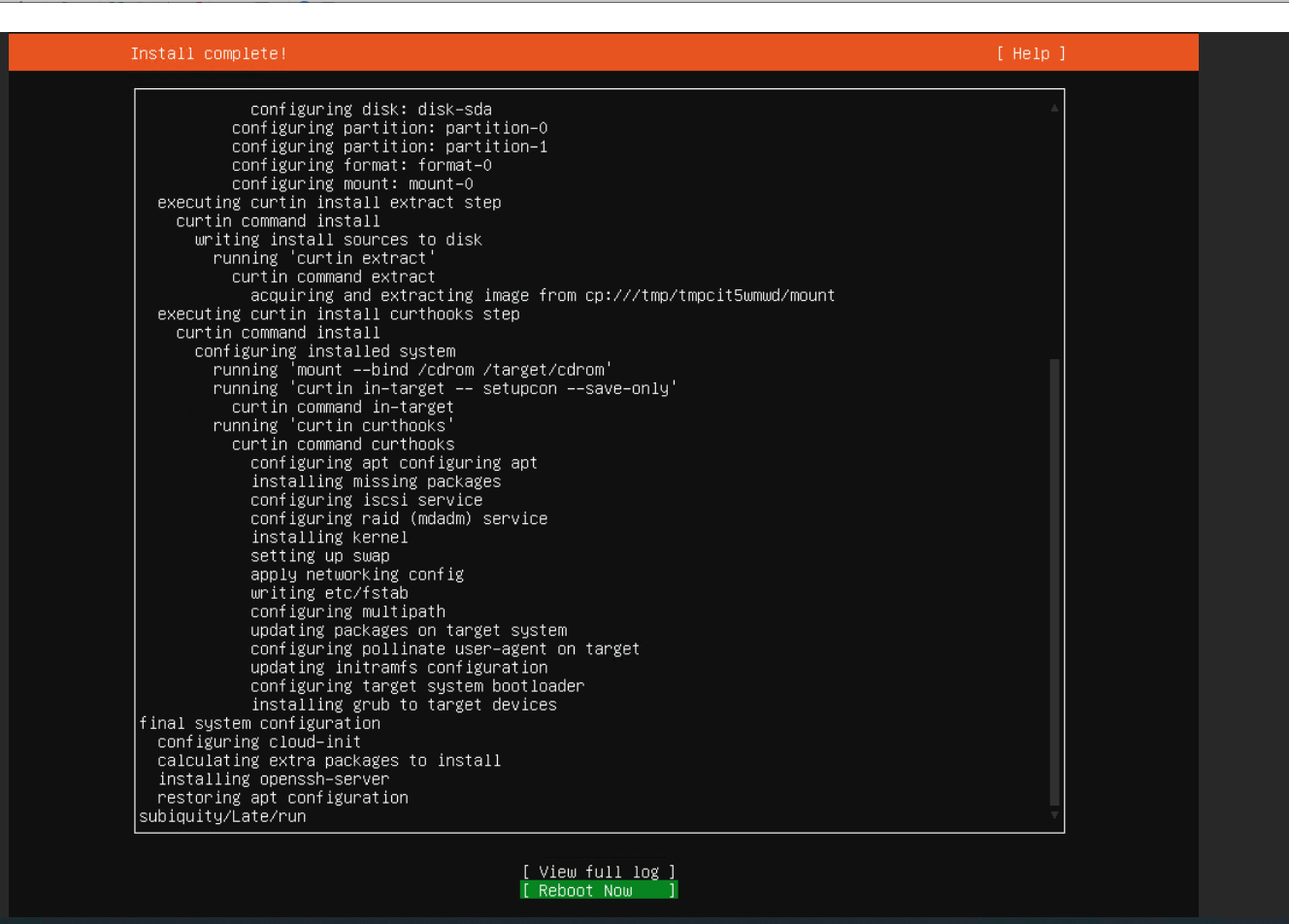Click the 'acquiring and extracting image' log line

[543, 296]
